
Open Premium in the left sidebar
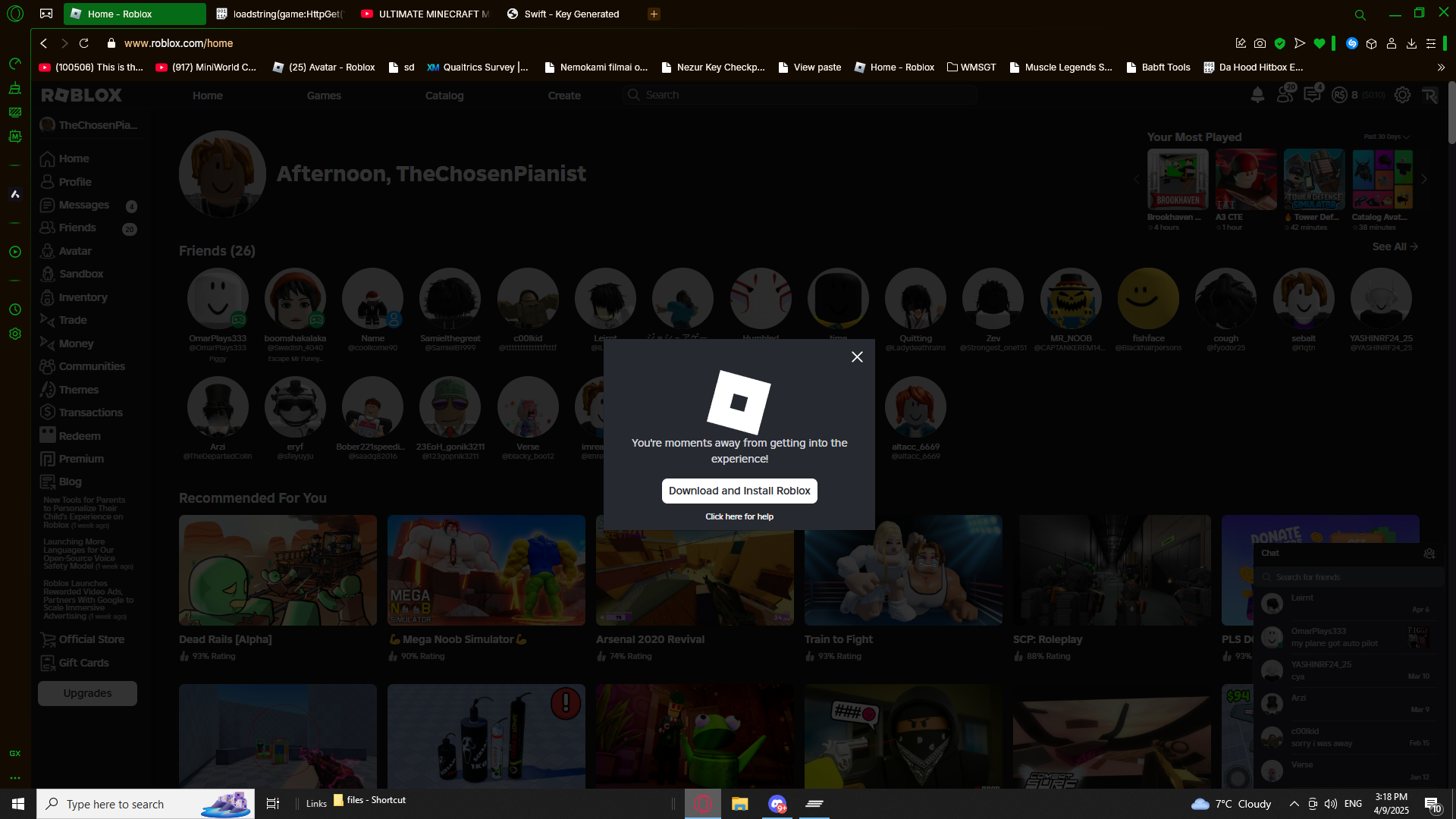pos(81,459)
